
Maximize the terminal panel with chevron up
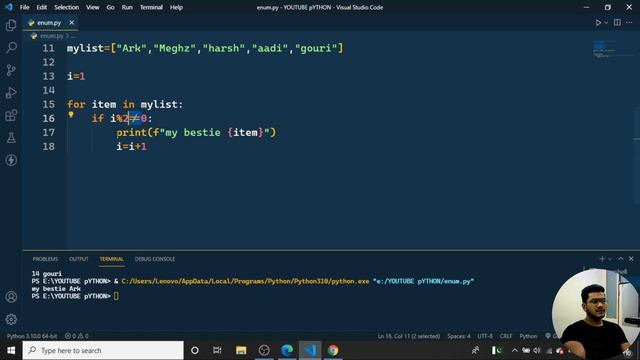[x=621, y=259]
